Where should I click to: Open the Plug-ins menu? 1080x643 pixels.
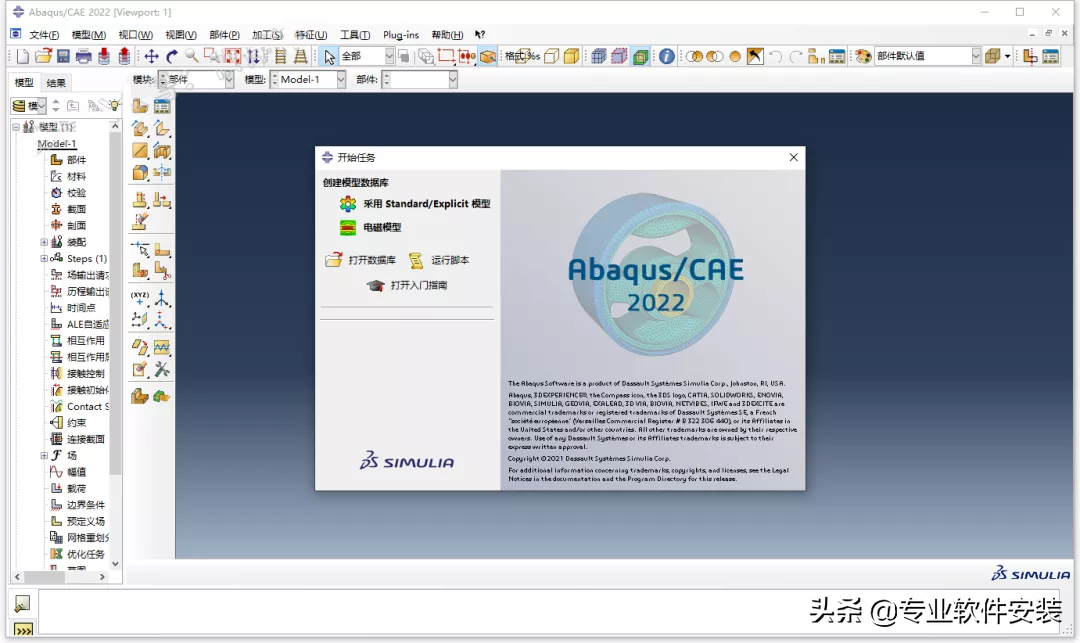399,34
